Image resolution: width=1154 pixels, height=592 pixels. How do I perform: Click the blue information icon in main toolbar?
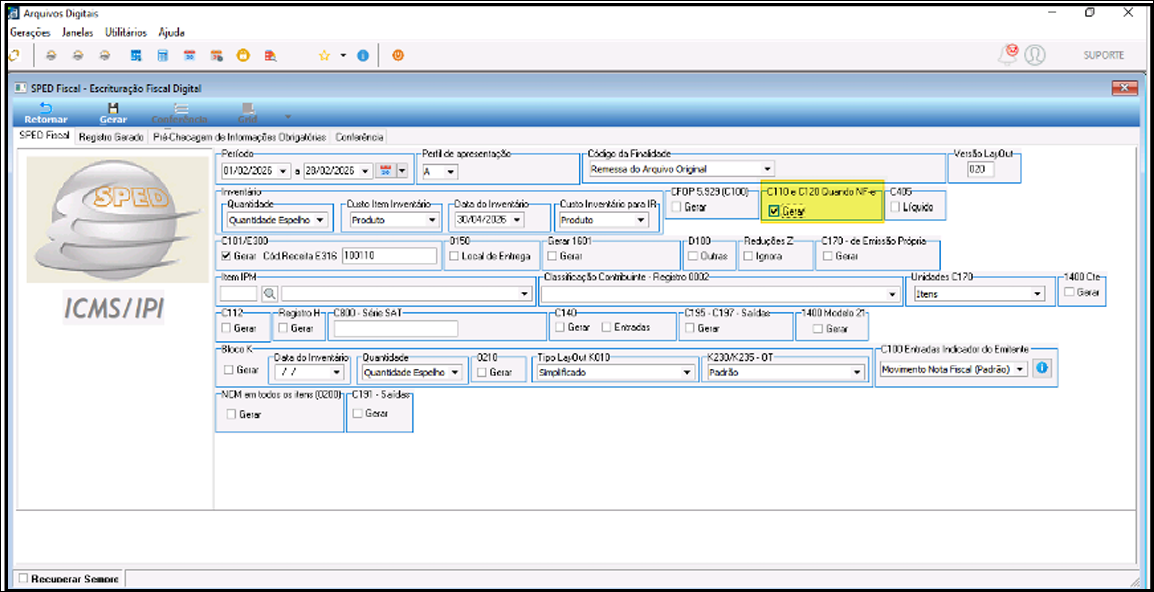point(362,55)
